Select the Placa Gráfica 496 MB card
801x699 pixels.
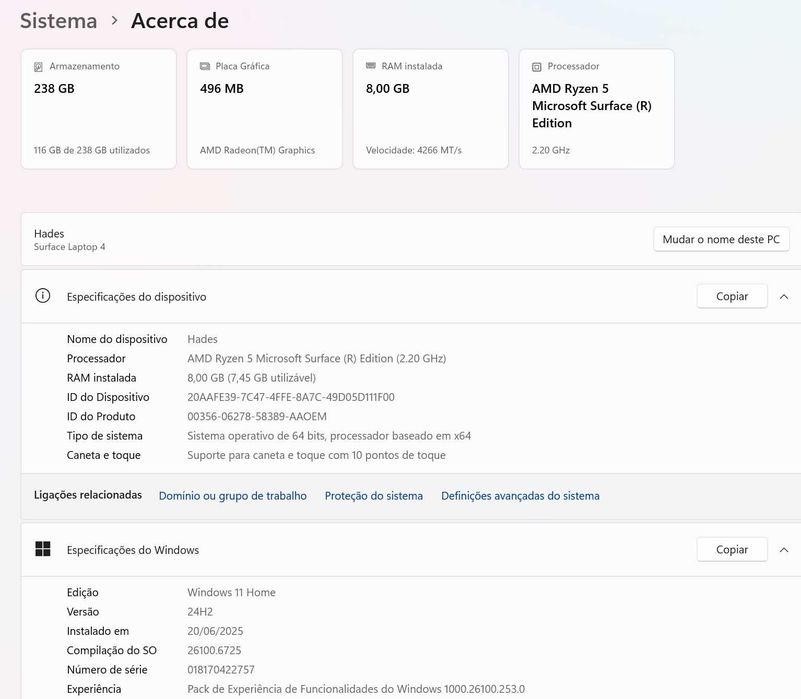(x=264, y=109)
